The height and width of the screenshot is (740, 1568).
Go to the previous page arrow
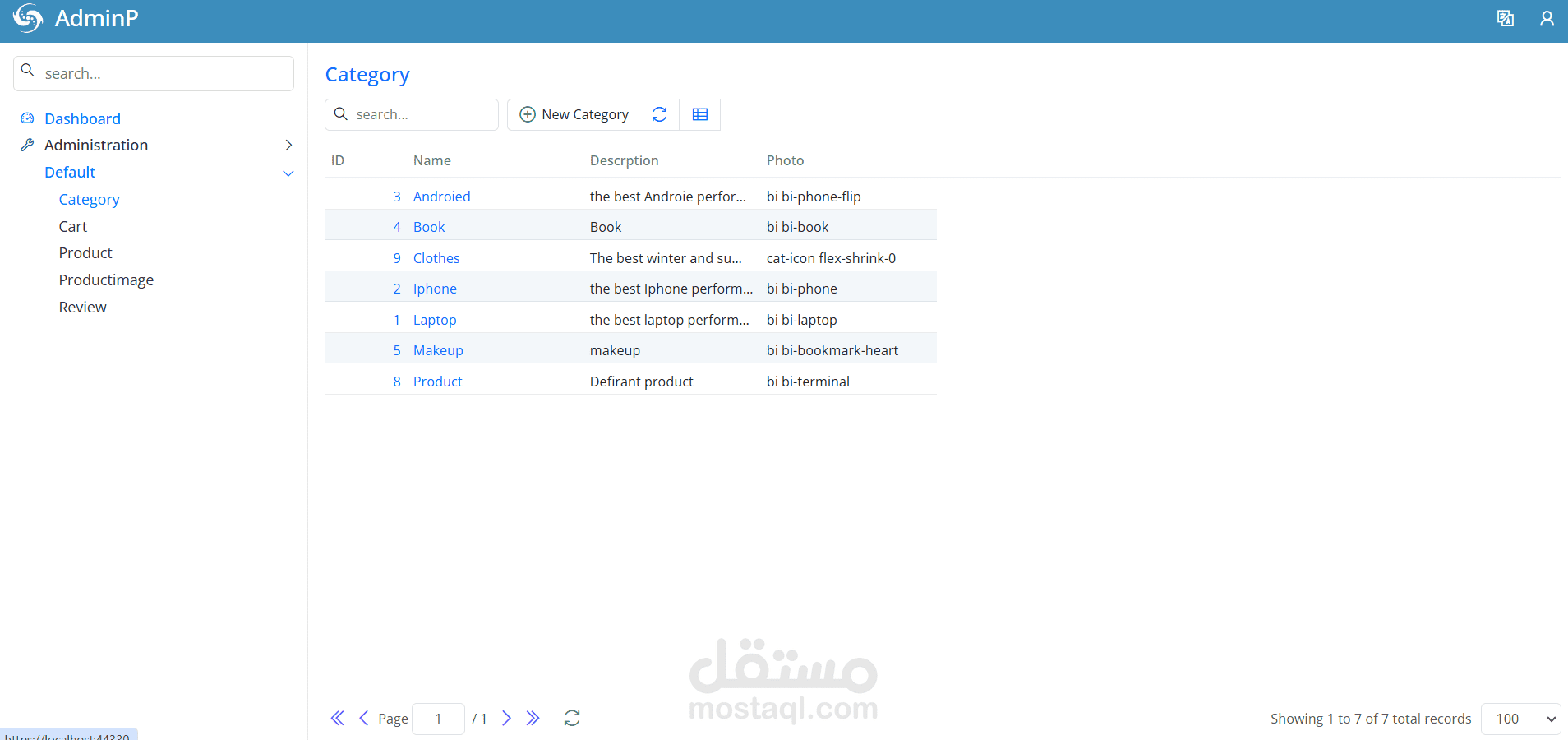point(363,718)
